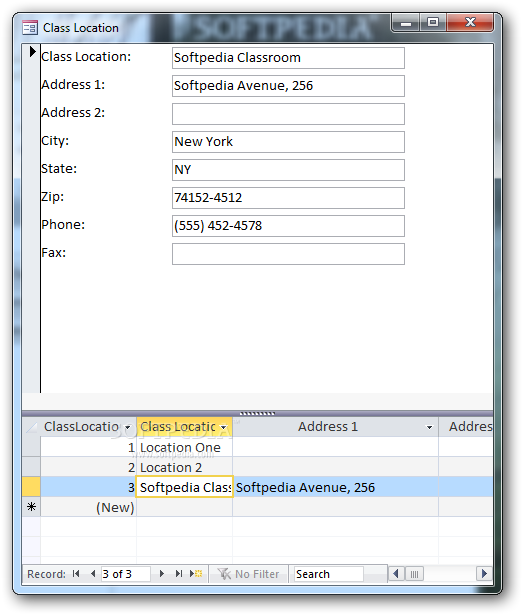Viewport: 523px width, 615px height.
Task: Click highlighted row 3 selector
Action: (31, 487)
